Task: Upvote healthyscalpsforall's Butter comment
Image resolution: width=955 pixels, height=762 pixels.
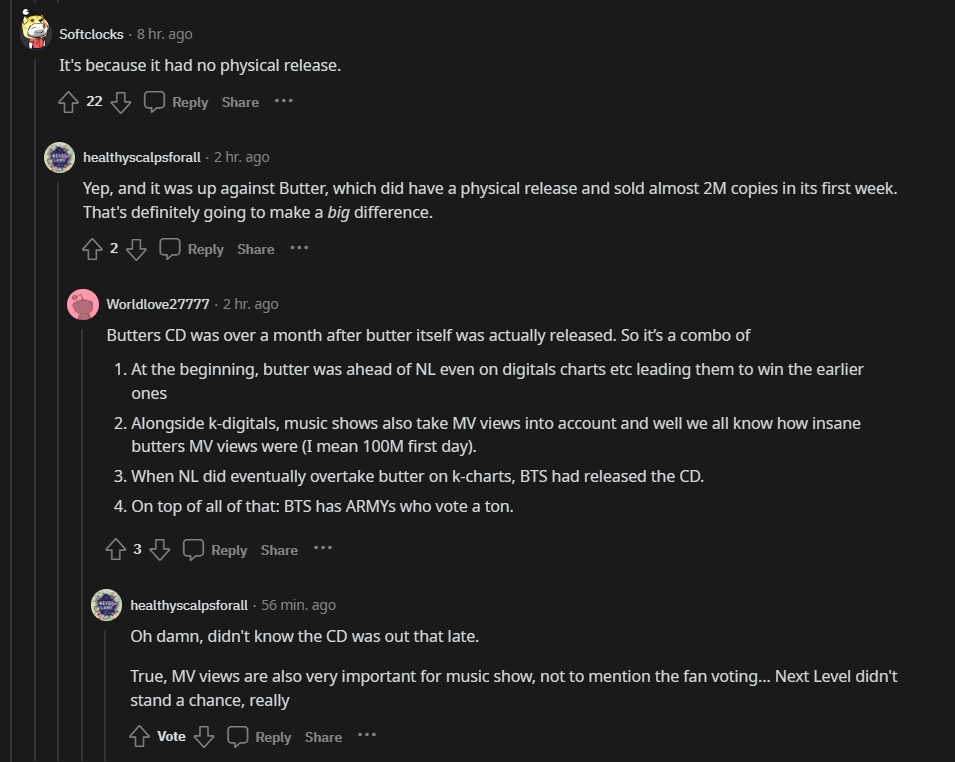Action: (92, 249)
